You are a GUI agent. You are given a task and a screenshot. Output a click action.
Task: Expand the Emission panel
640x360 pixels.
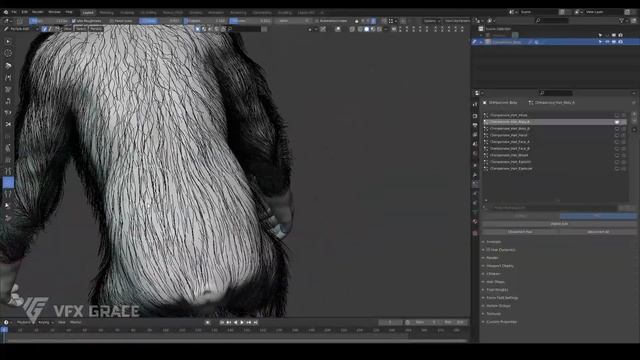tap(493, 242)
